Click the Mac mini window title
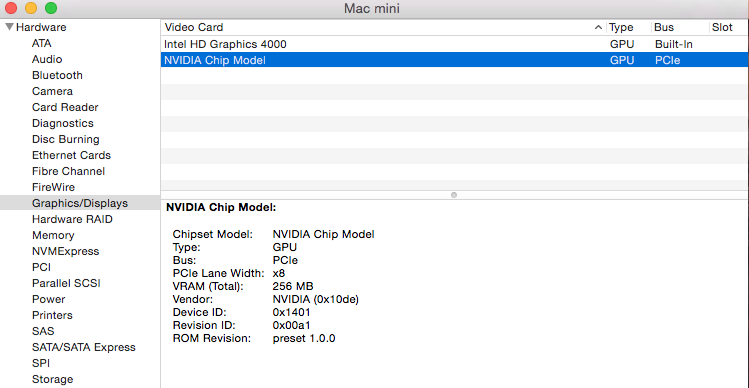 (372, 8)
